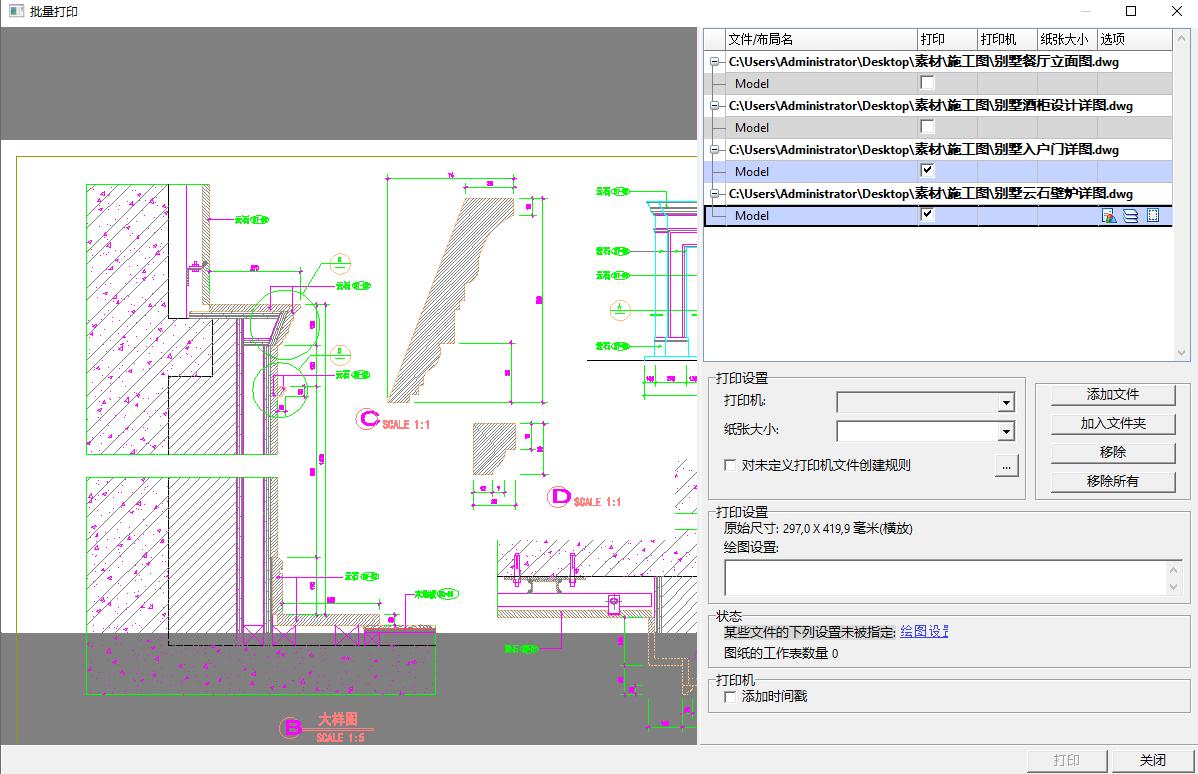The height and width of the screenshot is (774, 1198).
Task: Collapse the 别墅餐厅立面图.dwg tree node
Action: [714, 62]
